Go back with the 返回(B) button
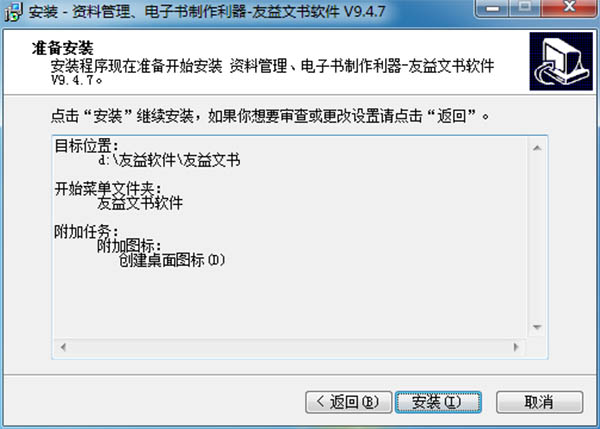Image resolution: width=600 pixels, height=429 pixels. pyautogui.click(x=349, y=402)
